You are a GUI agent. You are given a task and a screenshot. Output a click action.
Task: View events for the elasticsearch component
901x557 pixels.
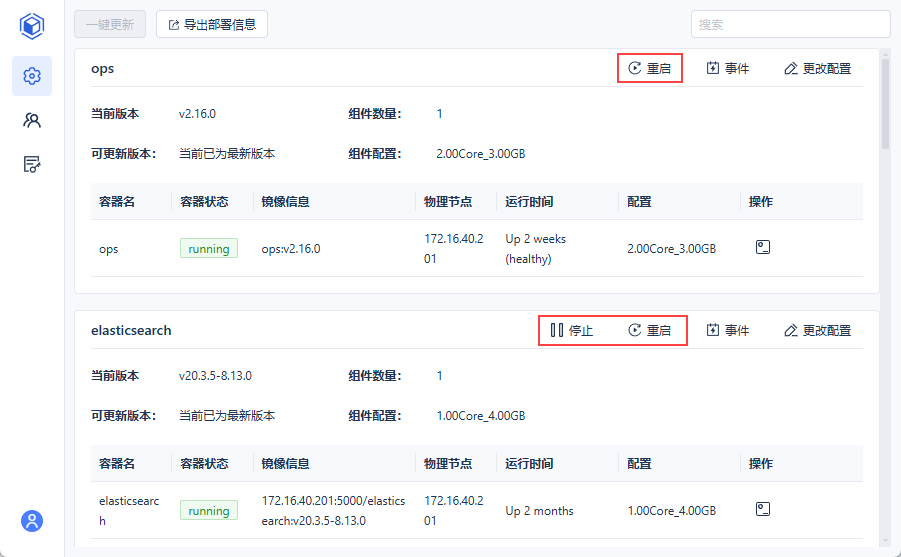tap(727, 330)
